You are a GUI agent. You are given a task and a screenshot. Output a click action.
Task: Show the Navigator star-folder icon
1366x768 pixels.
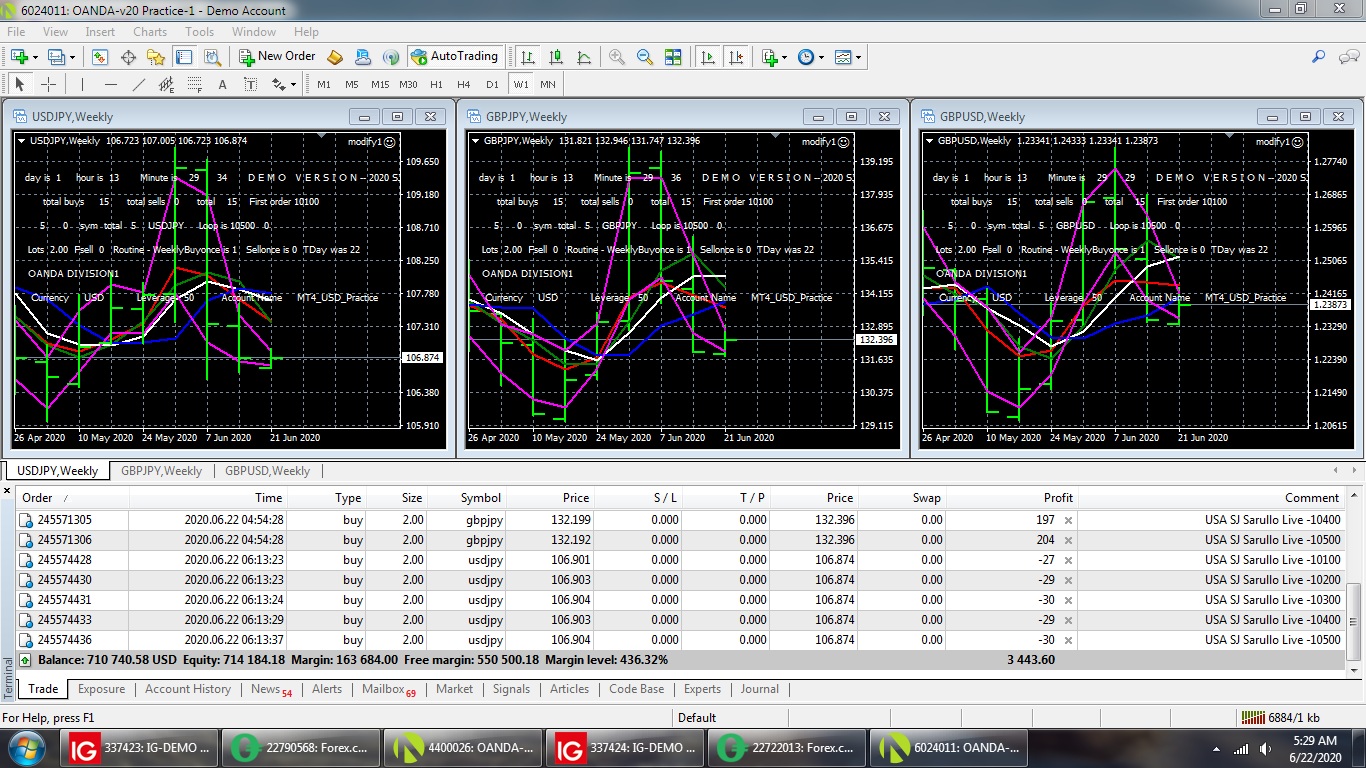(x=156, y=57)
